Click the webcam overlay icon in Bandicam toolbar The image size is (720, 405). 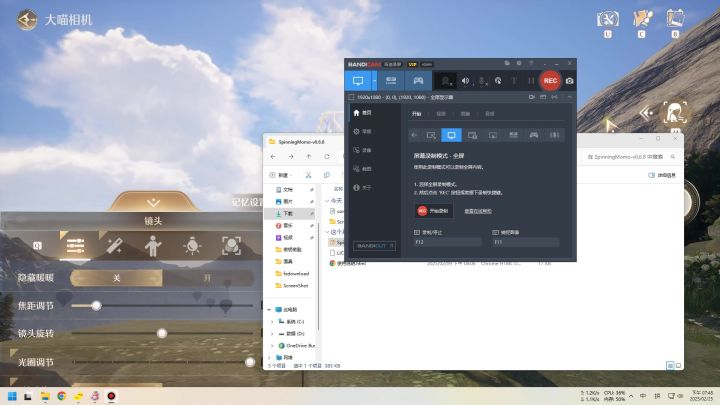446,81
